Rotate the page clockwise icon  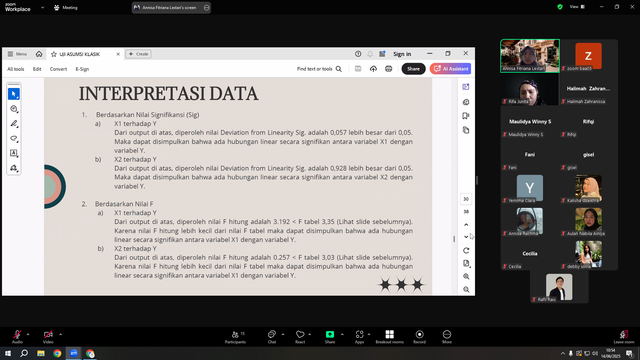(x=466, y=250)
